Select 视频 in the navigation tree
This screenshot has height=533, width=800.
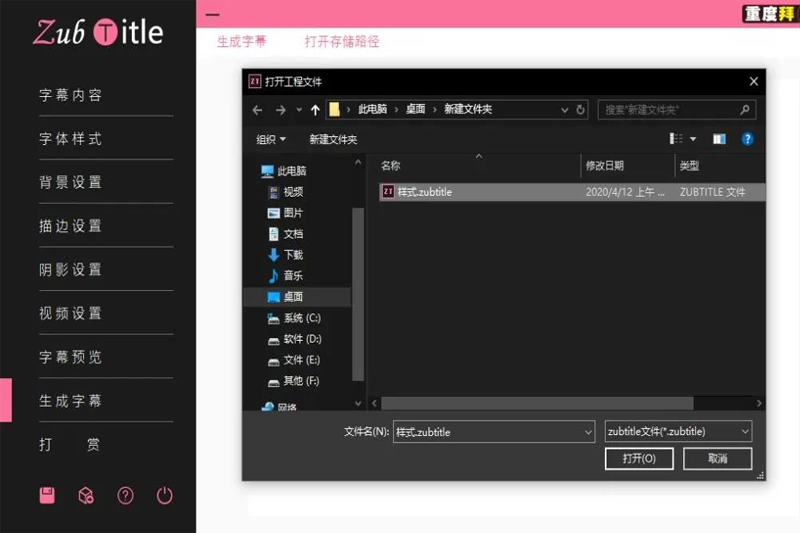(x=285, y=192)
